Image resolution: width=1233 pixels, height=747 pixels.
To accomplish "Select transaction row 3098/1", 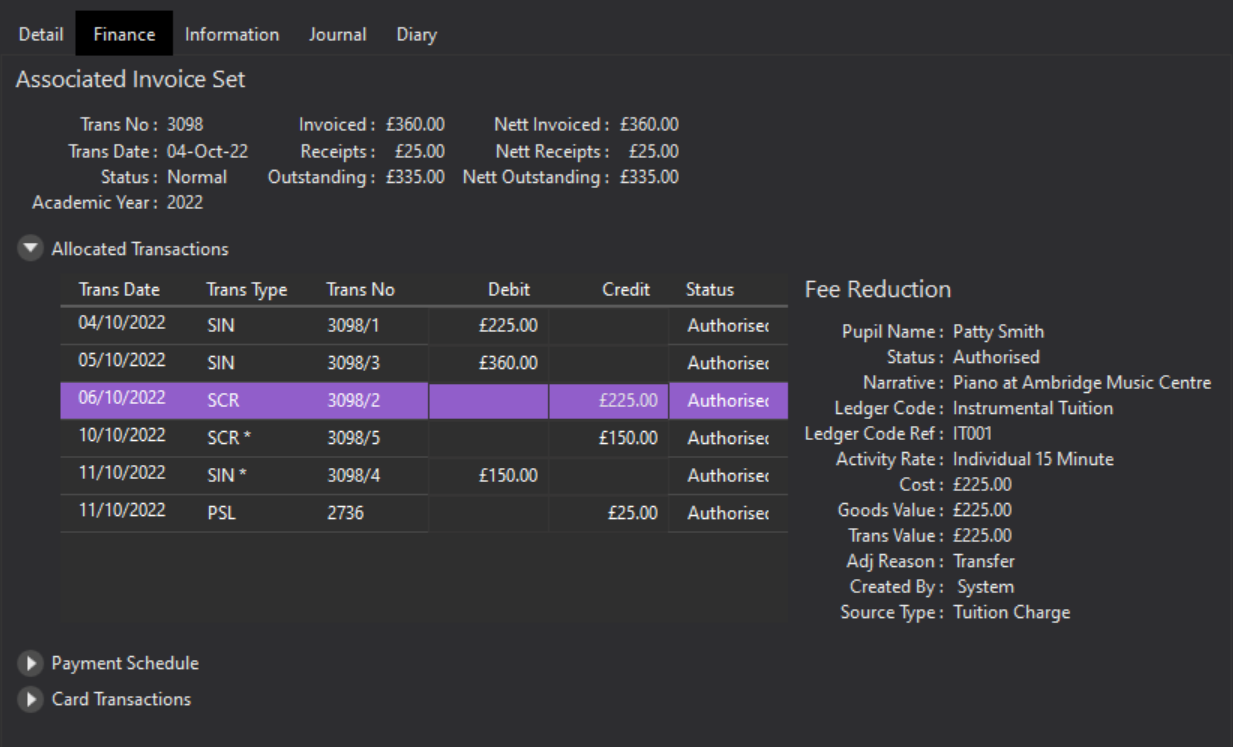I will [424, 325].
